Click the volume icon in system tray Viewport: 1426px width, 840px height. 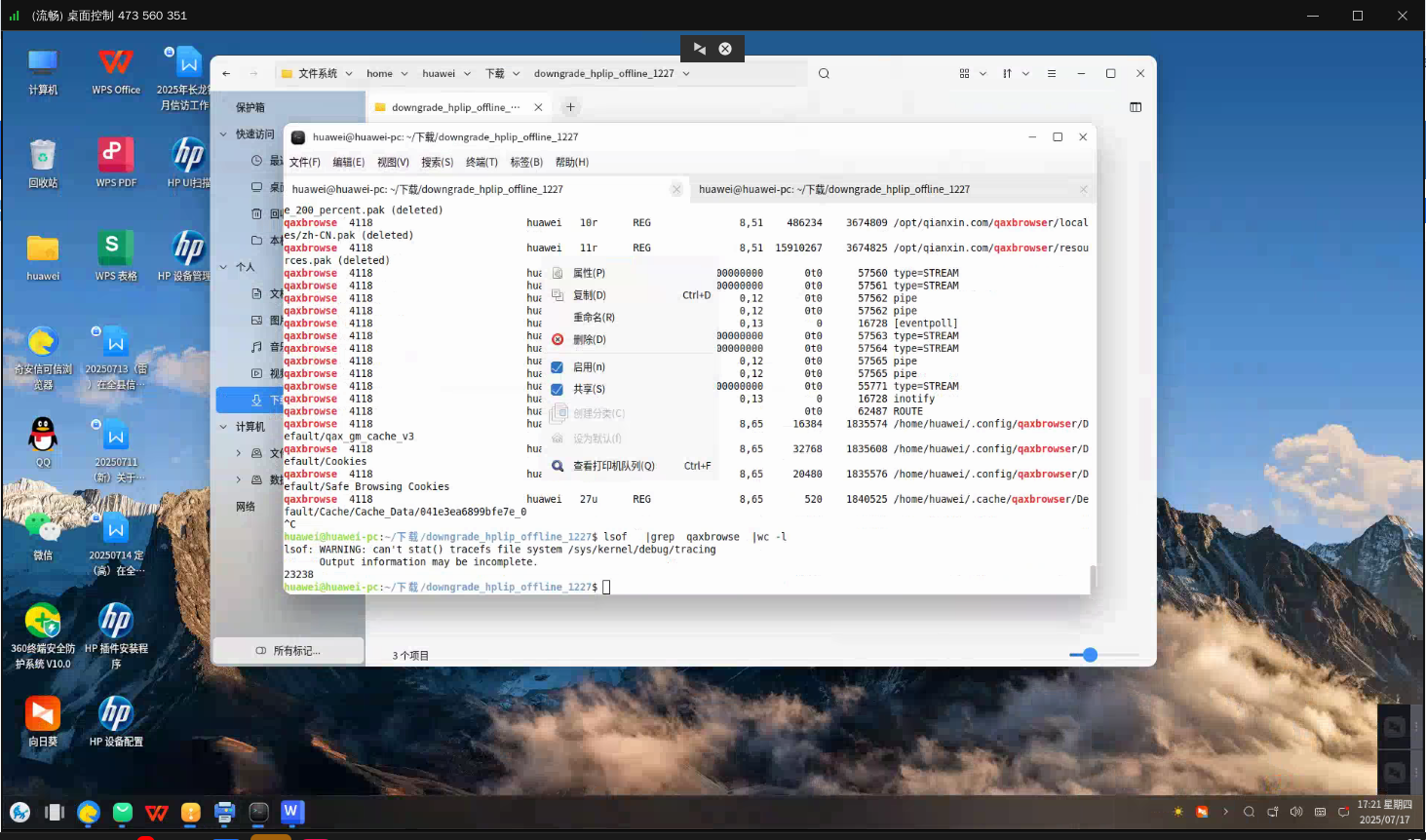coord(1296,812)
